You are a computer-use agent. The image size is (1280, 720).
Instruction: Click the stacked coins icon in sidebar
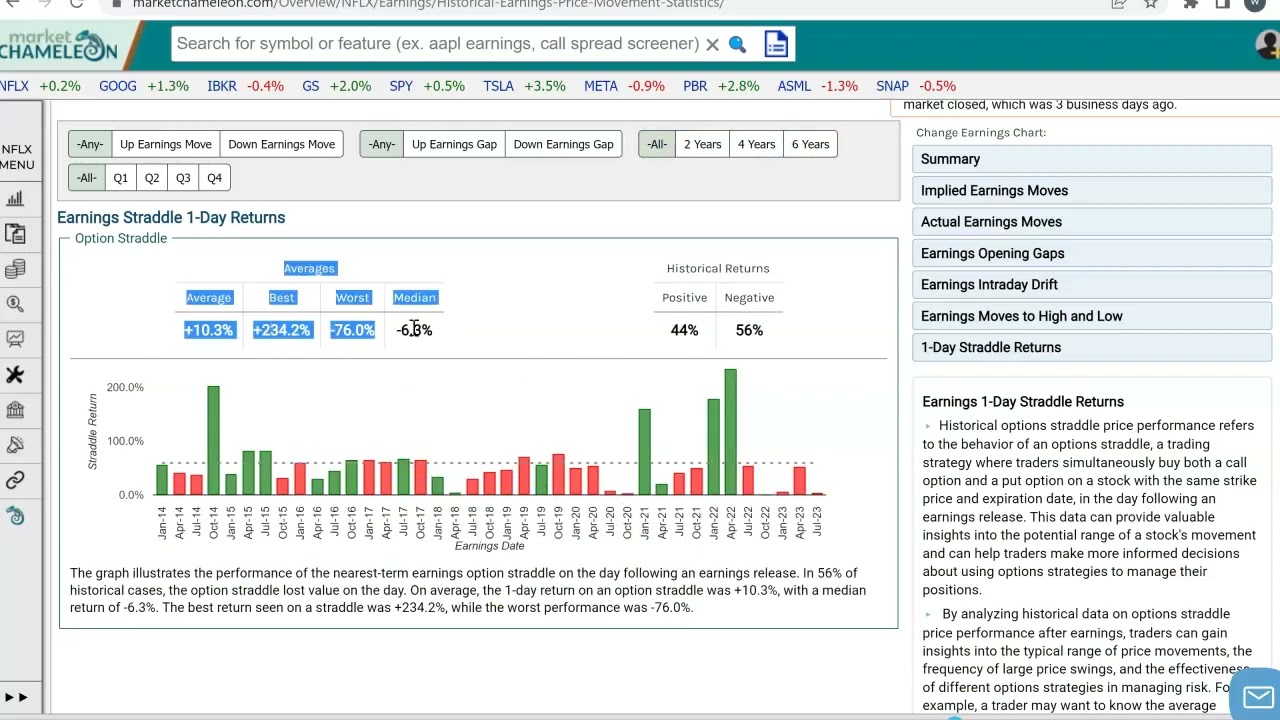[15, 269]
